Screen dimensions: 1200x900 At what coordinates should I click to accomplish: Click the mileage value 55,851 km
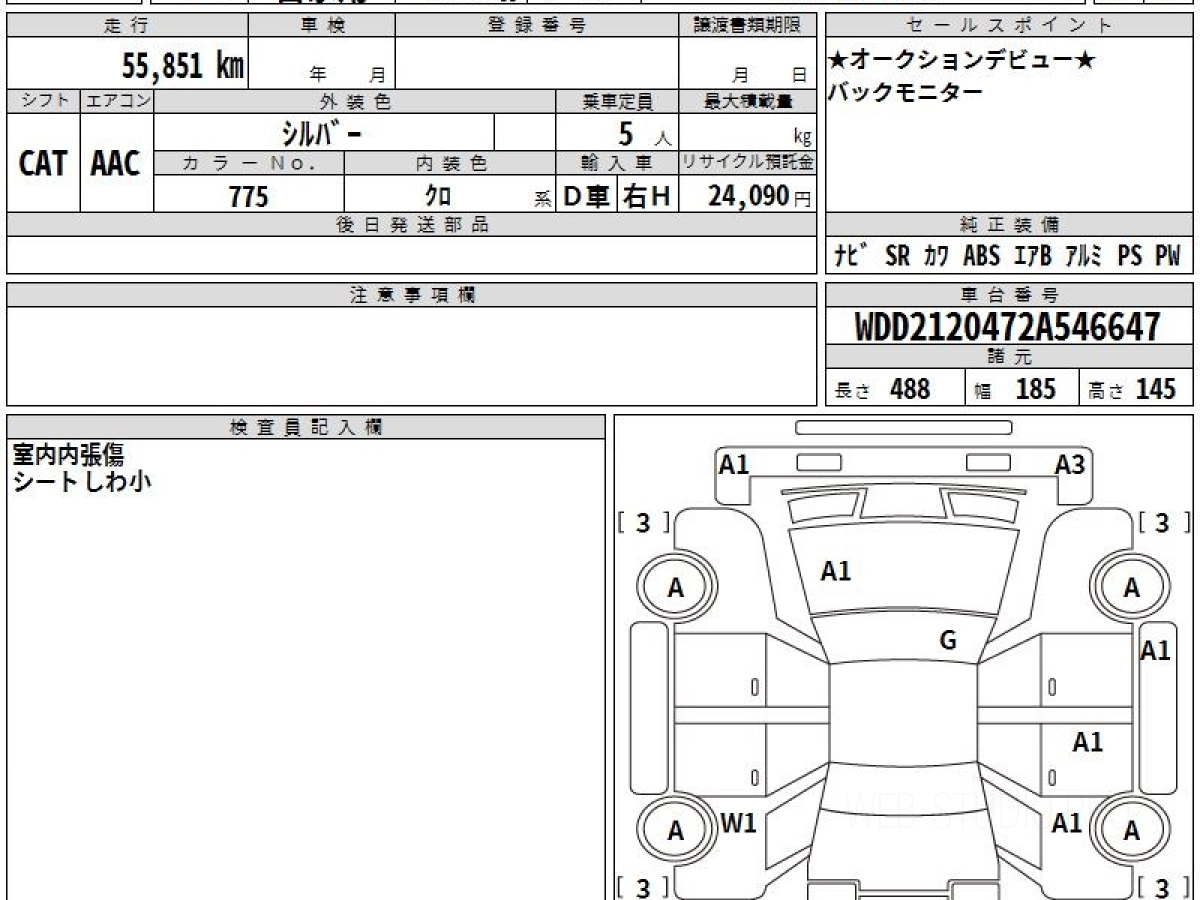183,67
